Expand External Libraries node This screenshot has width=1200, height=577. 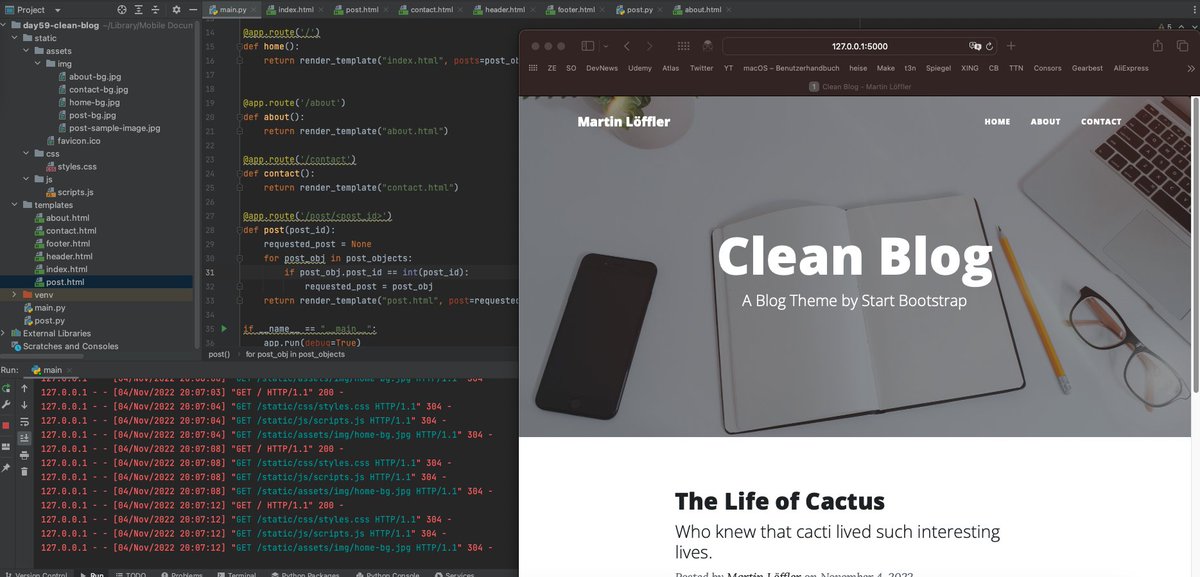tap(5, 333)
